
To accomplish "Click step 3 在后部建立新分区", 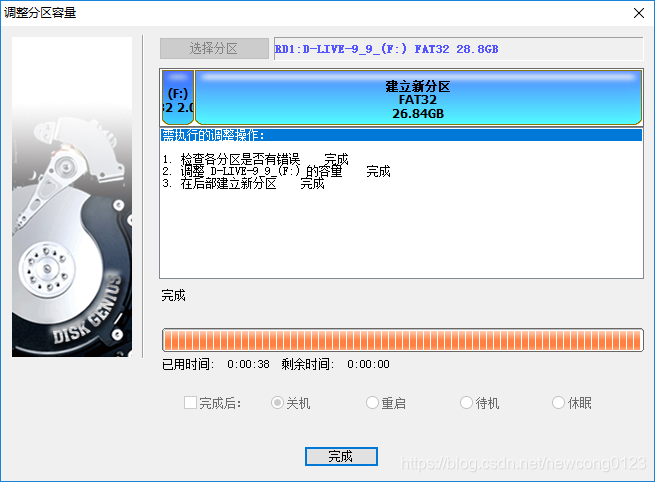I will tap(243, 183).
